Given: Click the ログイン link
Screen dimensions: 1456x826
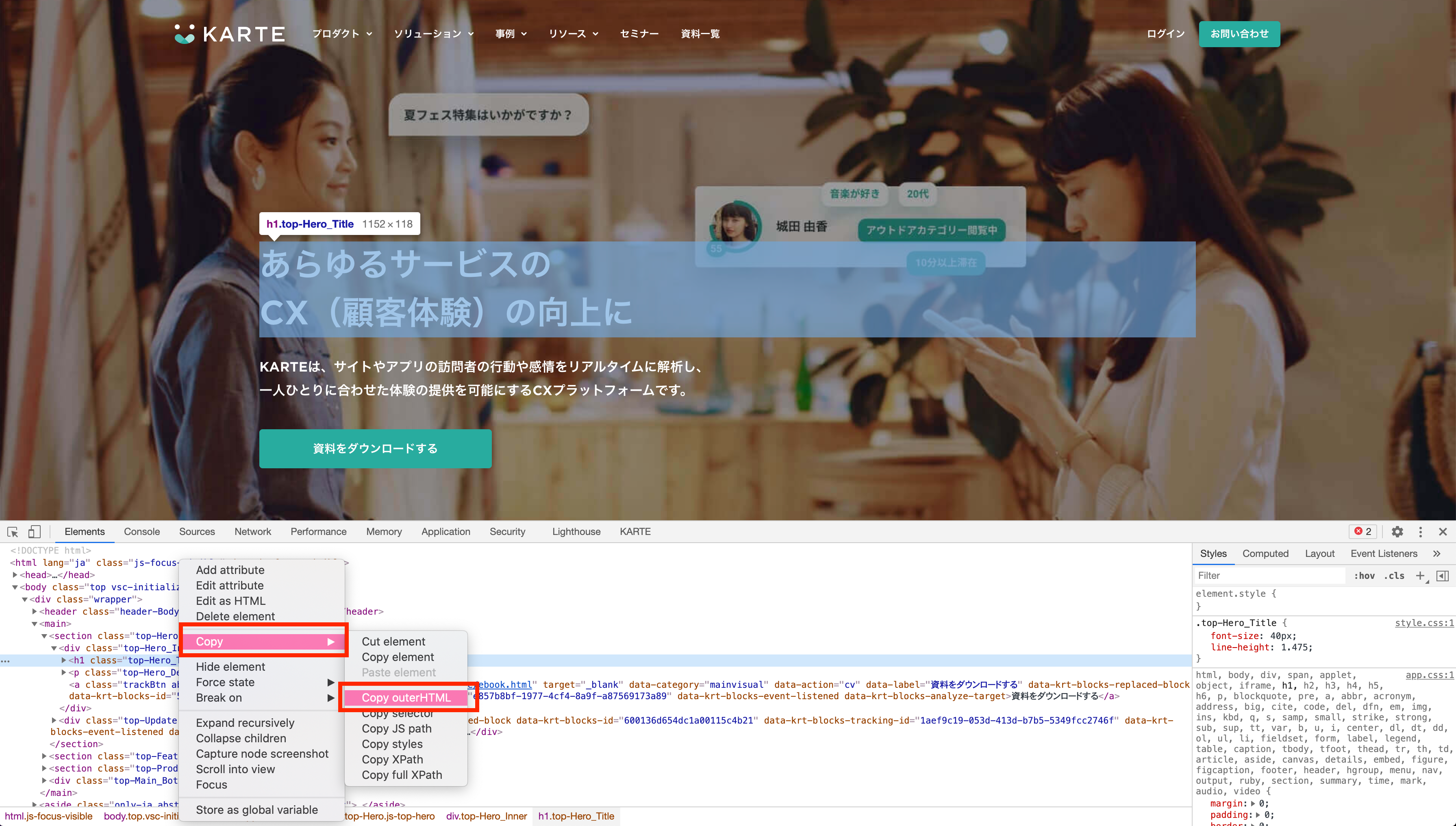Looking at the screenshot, I should (x=1166, y=34).
